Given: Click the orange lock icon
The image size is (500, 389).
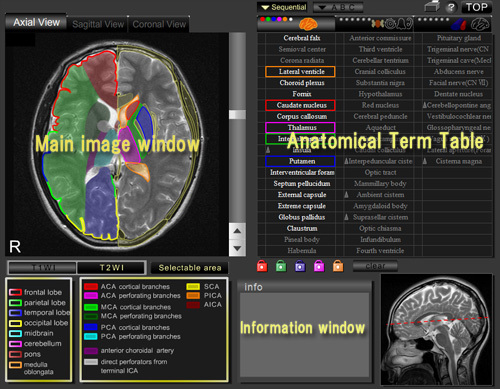Looking at the screenshot, I should [338, 266].
